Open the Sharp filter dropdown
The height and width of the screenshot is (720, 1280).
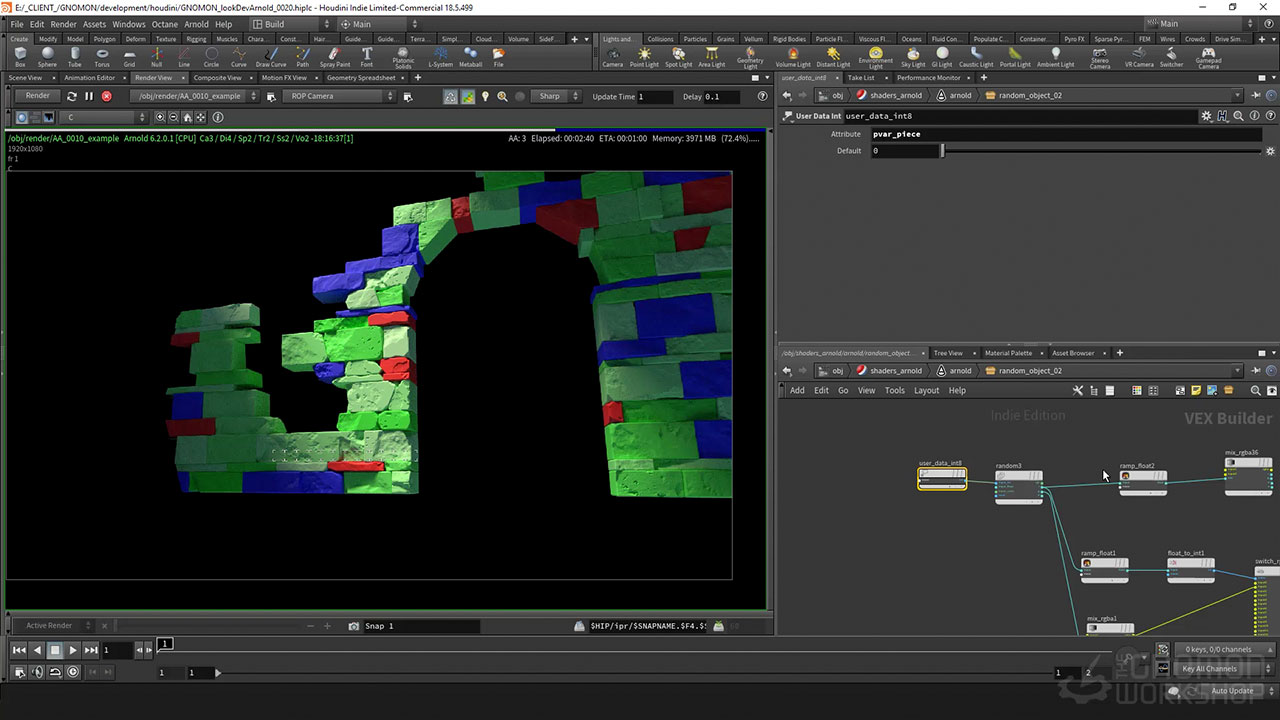tap(556, 96)
